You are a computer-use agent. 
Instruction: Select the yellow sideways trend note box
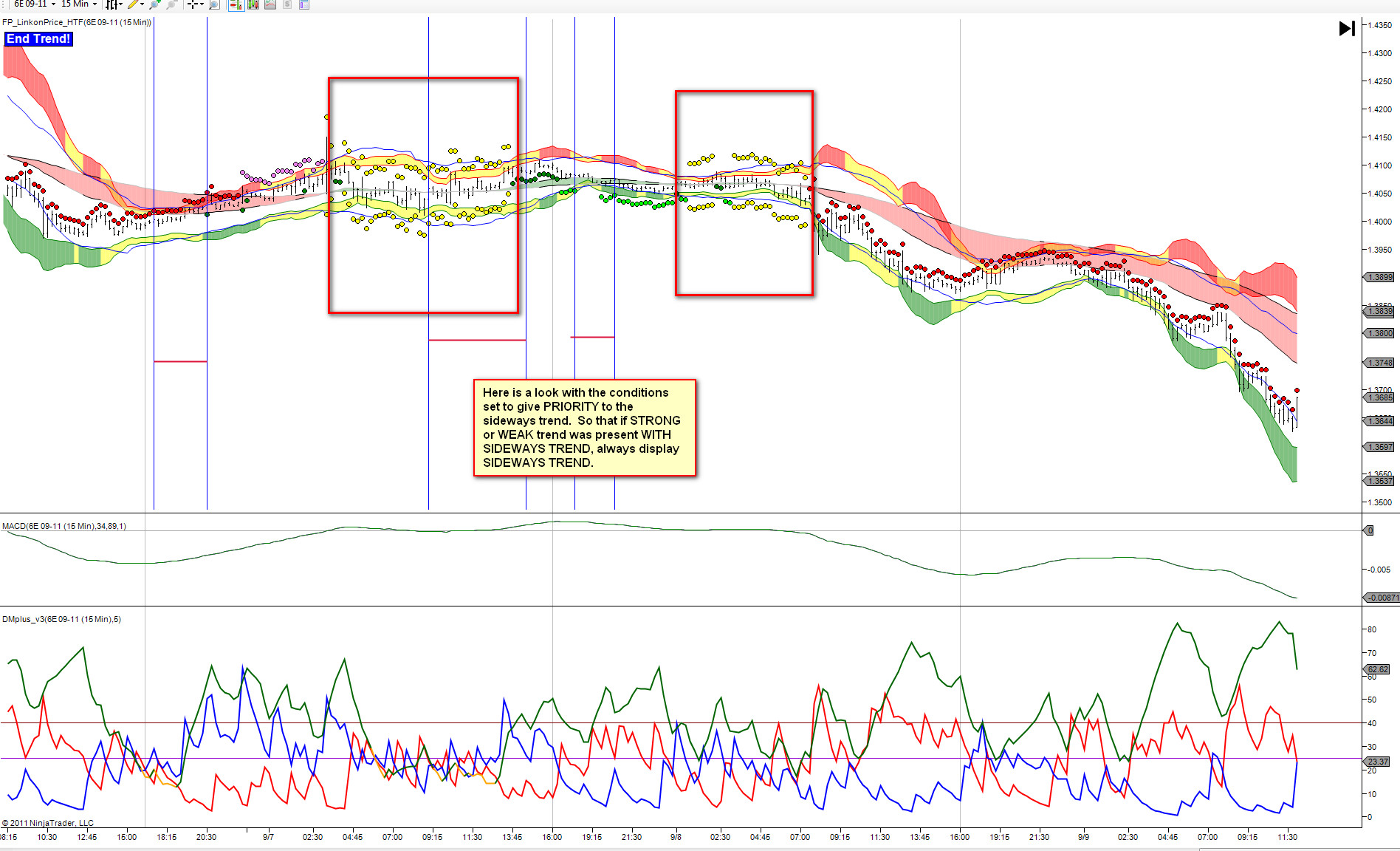(x=584, y=428)
